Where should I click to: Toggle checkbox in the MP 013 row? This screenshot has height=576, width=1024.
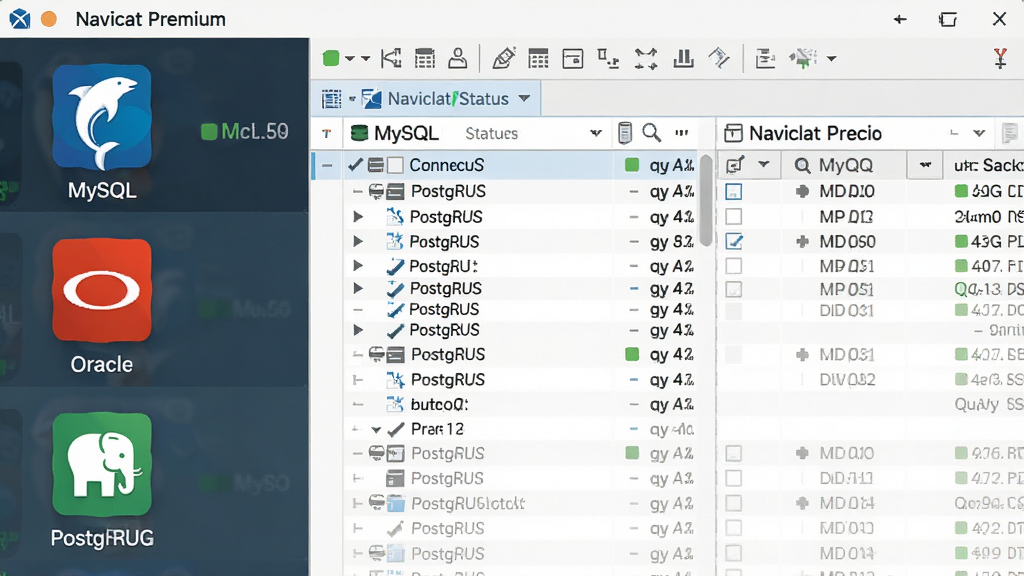coord(734,216)
